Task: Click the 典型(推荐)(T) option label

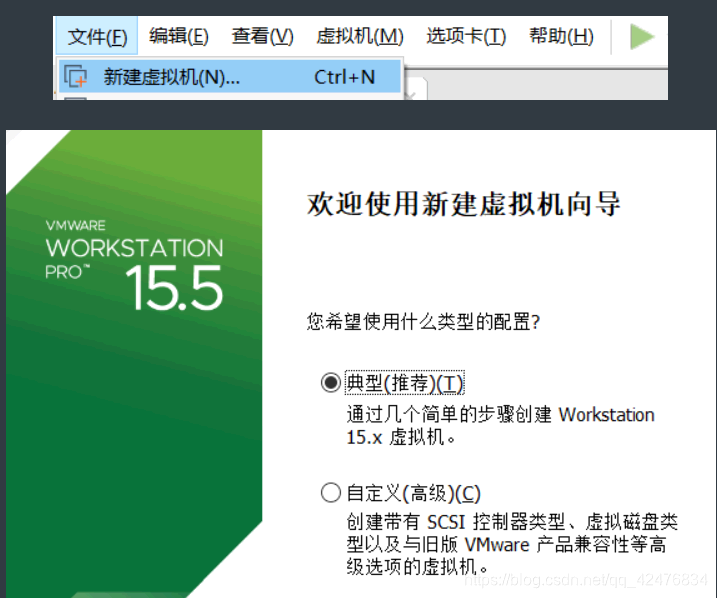Action: [405, 383]
